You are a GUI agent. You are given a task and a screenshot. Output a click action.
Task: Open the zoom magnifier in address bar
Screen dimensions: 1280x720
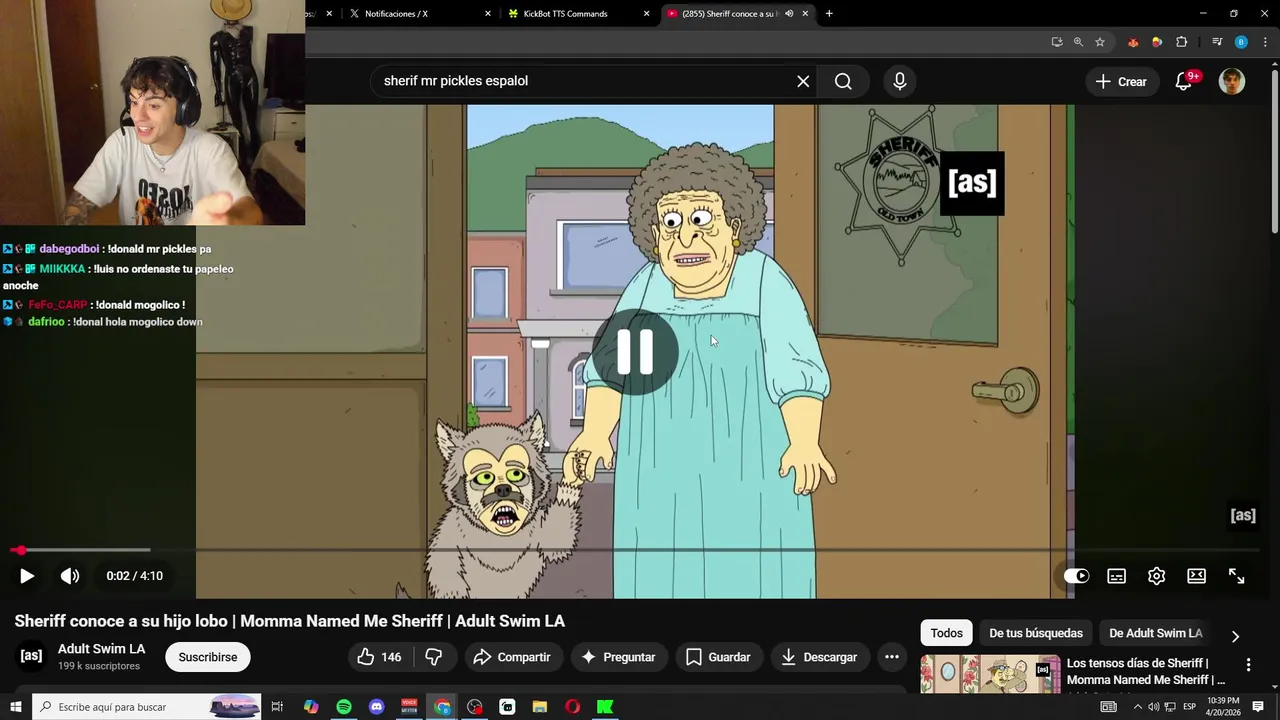pos(1078,42)
